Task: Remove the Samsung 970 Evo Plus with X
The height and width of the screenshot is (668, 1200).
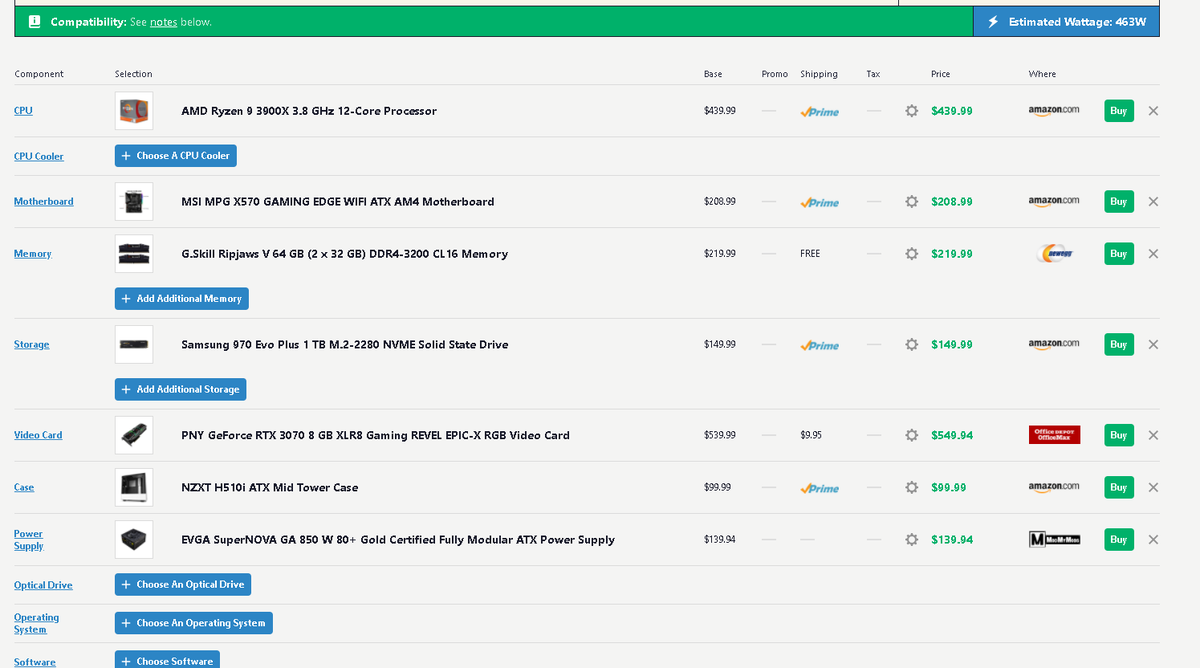Action: coord(1153,344)
